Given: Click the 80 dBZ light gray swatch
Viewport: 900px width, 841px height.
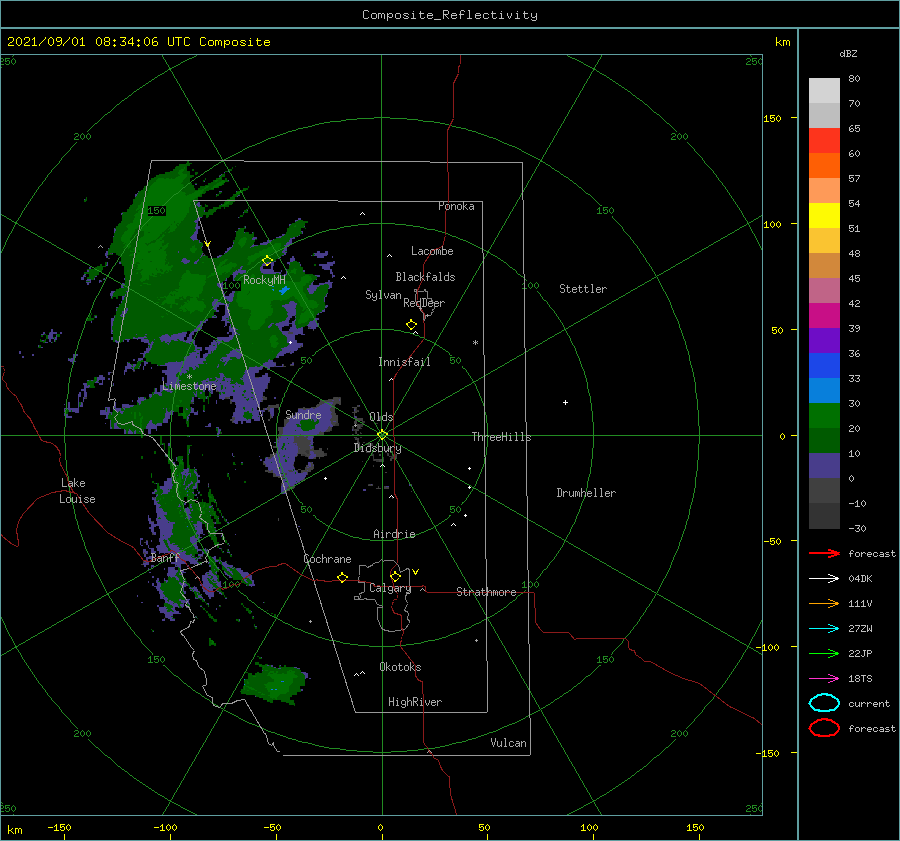Looking at the screenshot, I should pos(824,90).
